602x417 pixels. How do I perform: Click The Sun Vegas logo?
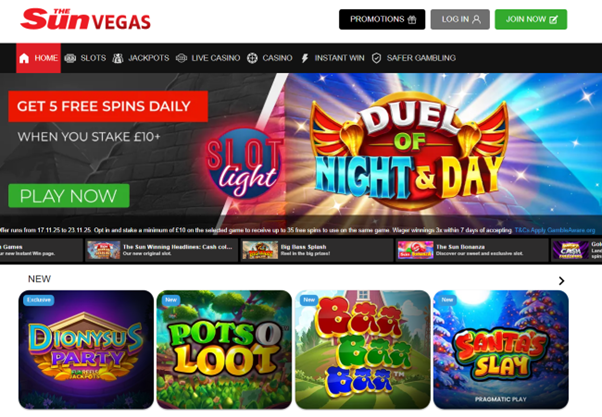pos(86,19)
